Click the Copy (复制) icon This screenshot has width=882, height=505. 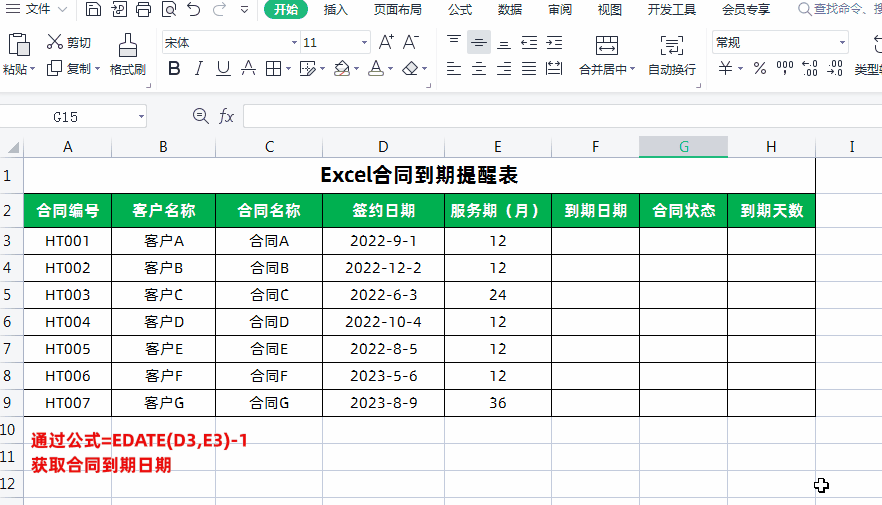click(55, 69)
